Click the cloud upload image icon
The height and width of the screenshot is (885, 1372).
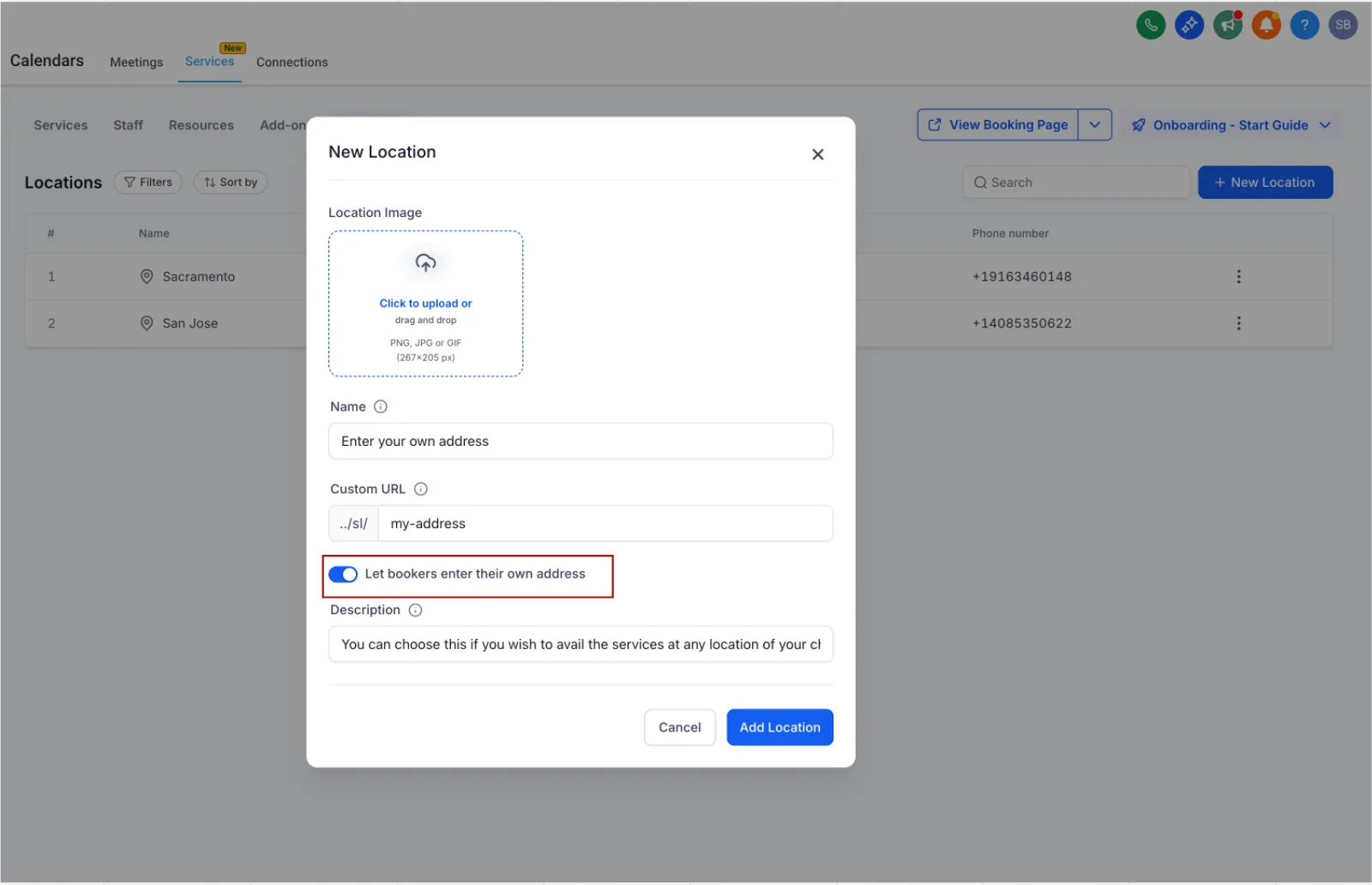click(x=425, y=262)
